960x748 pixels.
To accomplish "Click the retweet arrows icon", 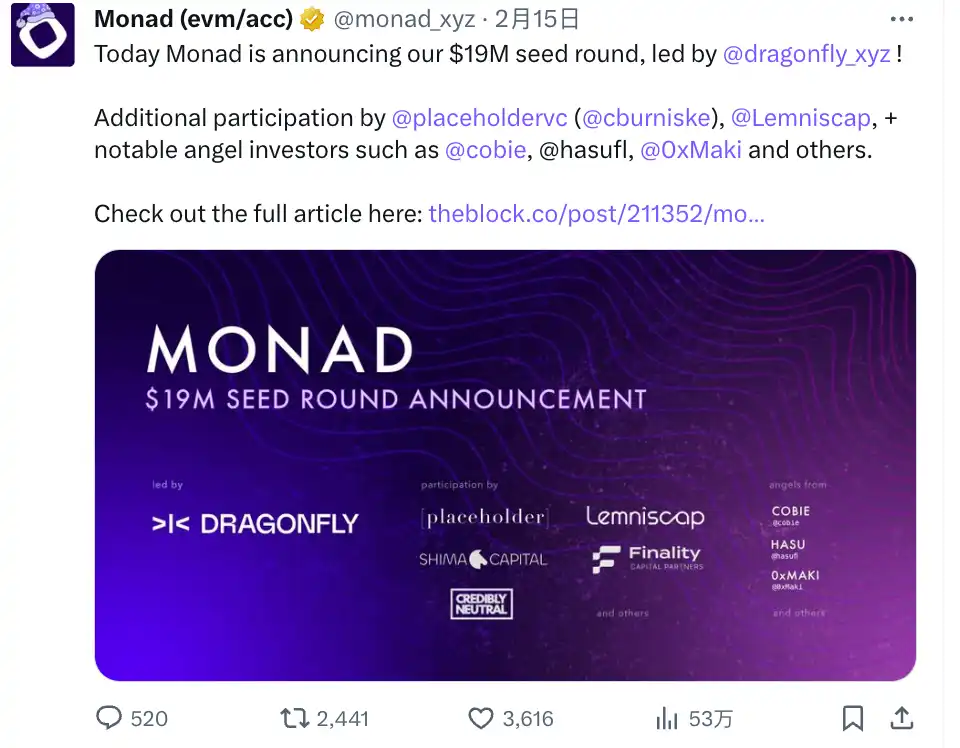I will [x=294, y=718].
